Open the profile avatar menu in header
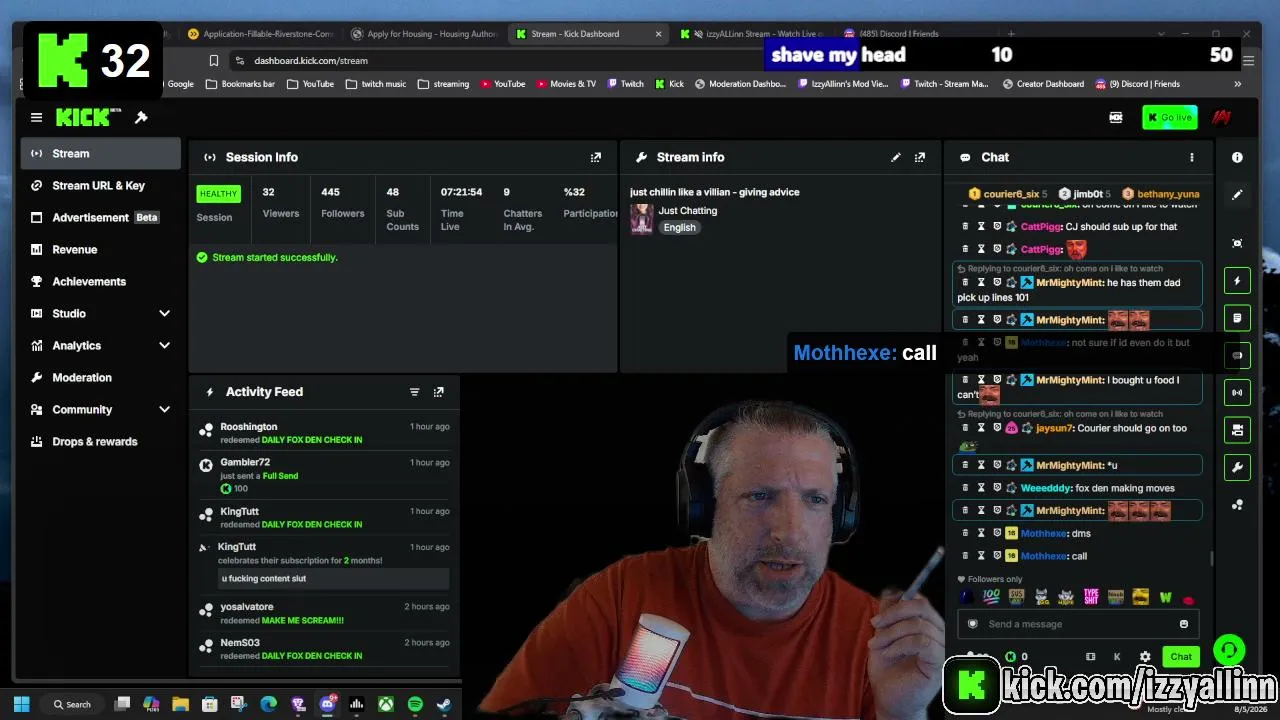 coord(1221,117)
